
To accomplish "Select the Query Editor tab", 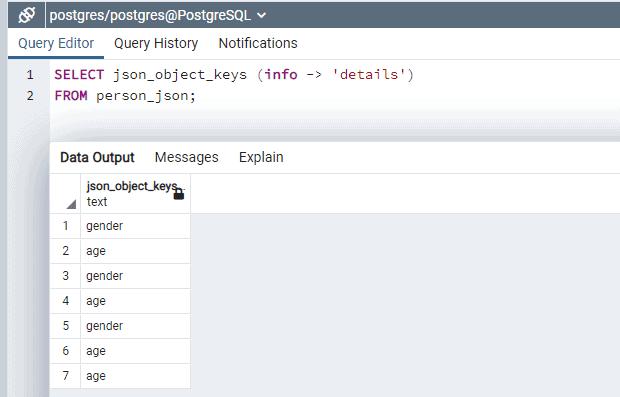I will pos(56,43).
